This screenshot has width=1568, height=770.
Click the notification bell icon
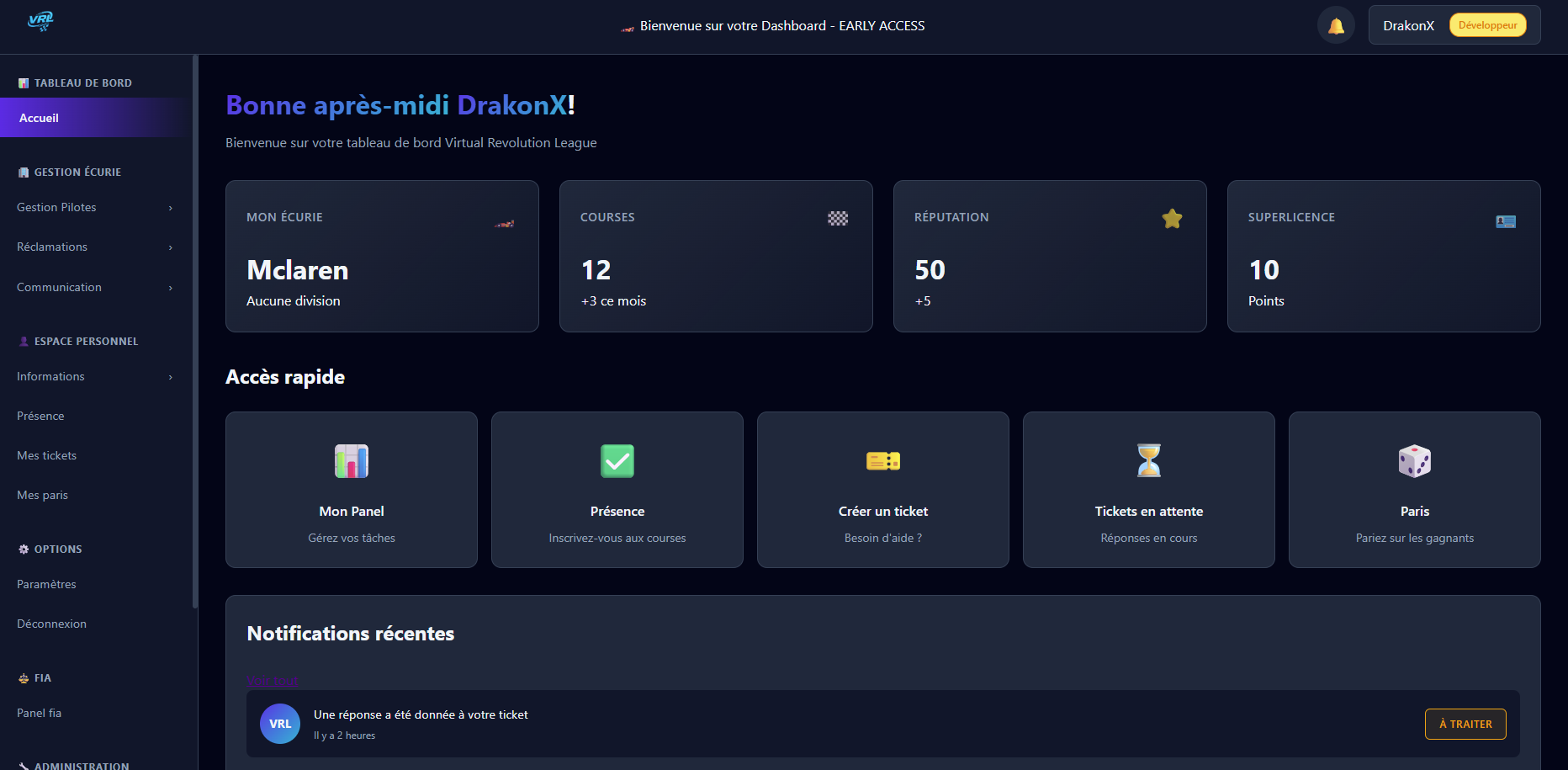1336,26
